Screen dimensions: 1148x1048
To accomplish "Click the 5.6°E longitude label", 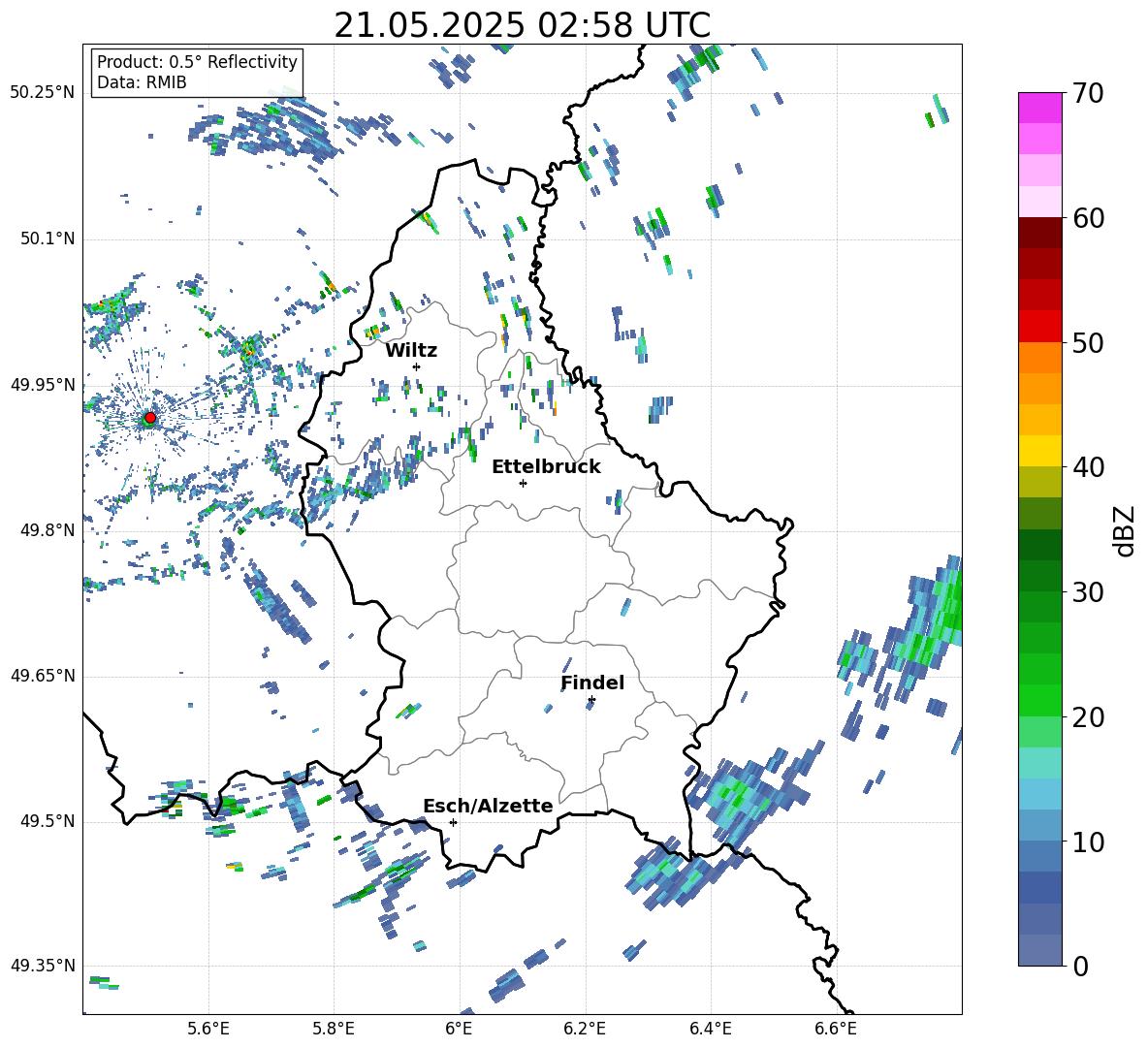I will (x=208, y=1029).
